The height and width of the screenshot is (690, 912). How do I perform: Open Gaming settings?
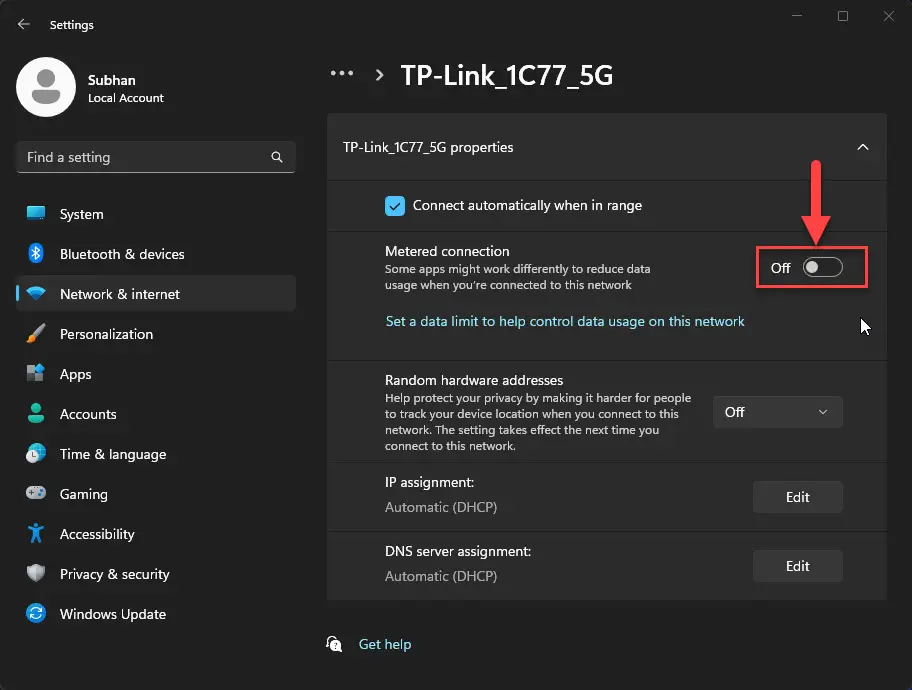coord(156,494)
